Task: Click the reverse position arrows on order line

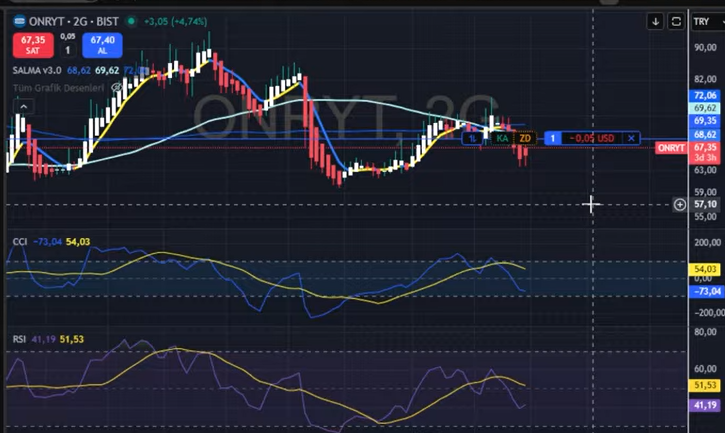Action: (x=473, y=138)
